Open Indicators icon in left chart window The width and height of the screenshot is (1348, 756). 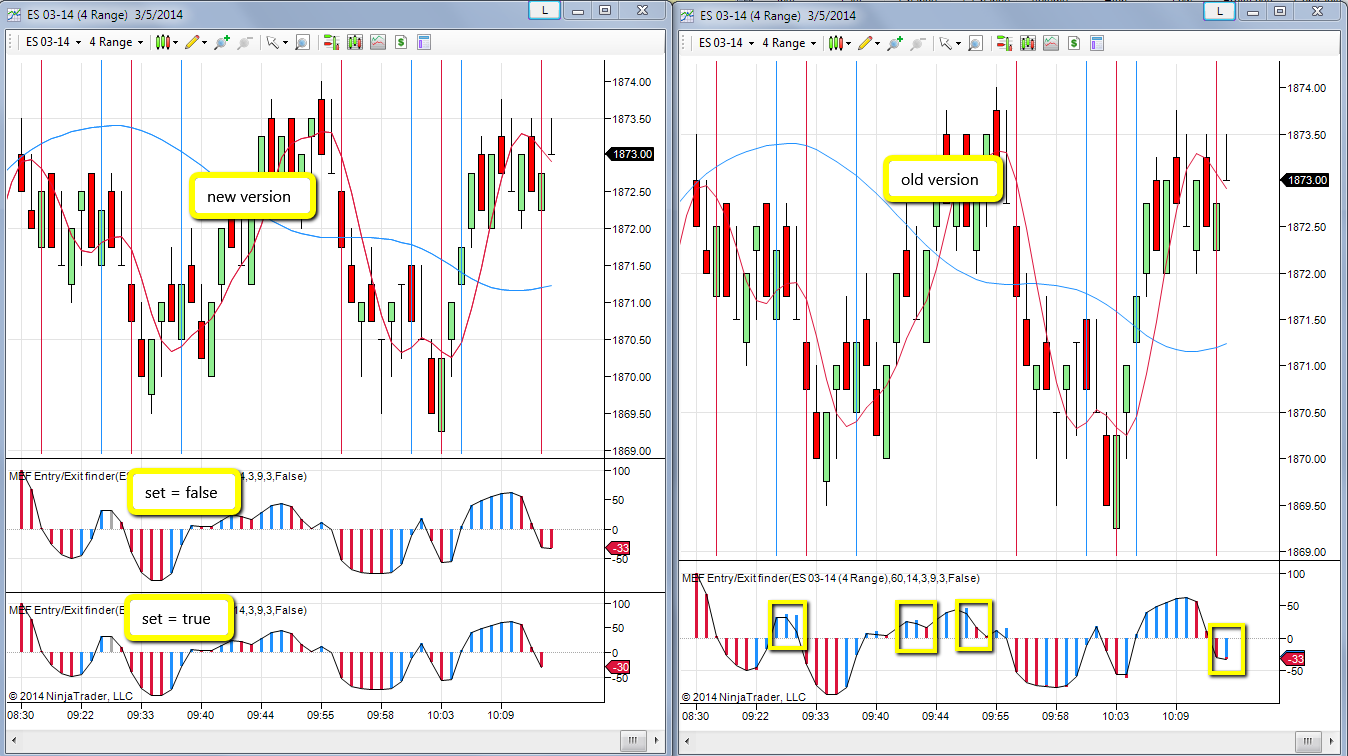click(x=377, y=42)
